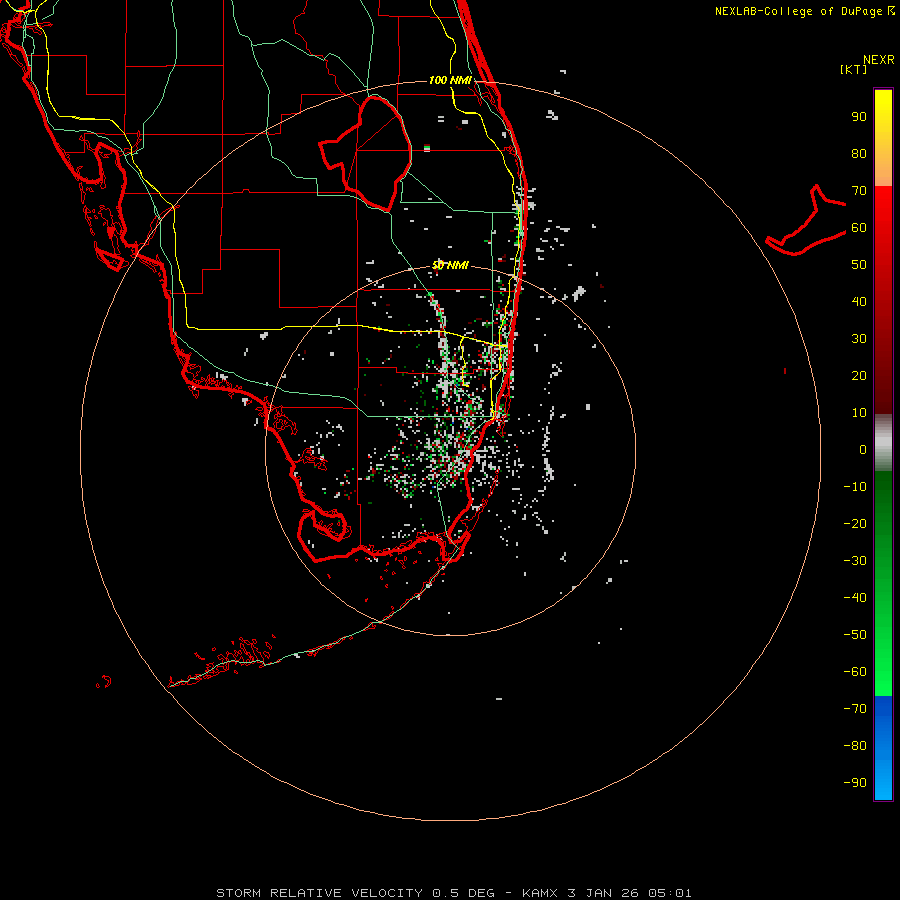
Task: Click the -80 scale label
Action: 855,746
